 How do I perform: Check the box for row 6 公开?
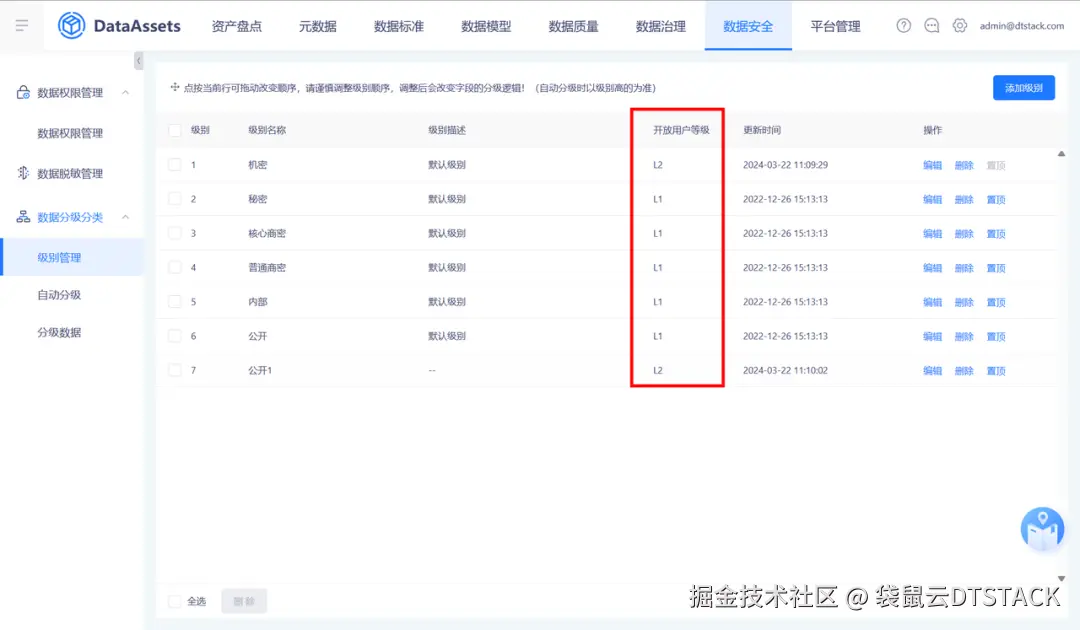pos(175,336)
